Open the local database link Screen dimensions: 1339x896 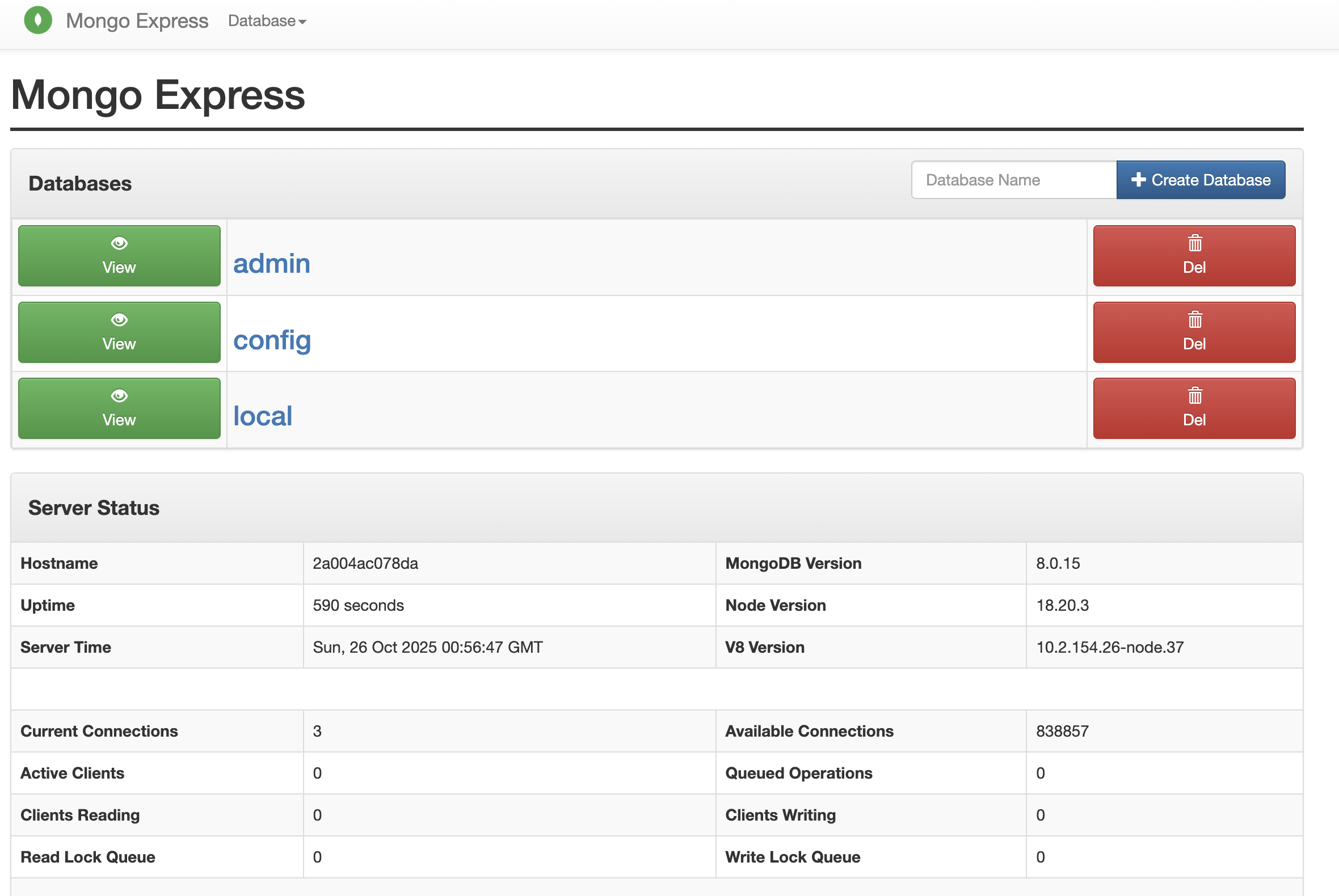click(x=263, y=416)
